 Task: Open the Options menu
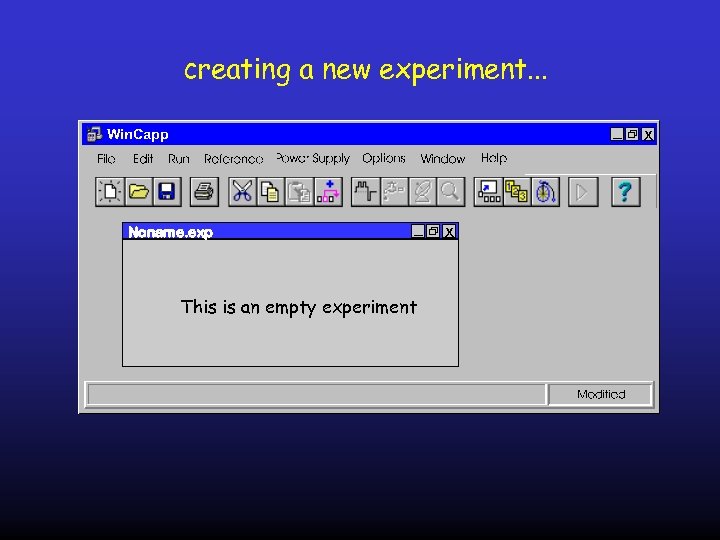(384, 158)
